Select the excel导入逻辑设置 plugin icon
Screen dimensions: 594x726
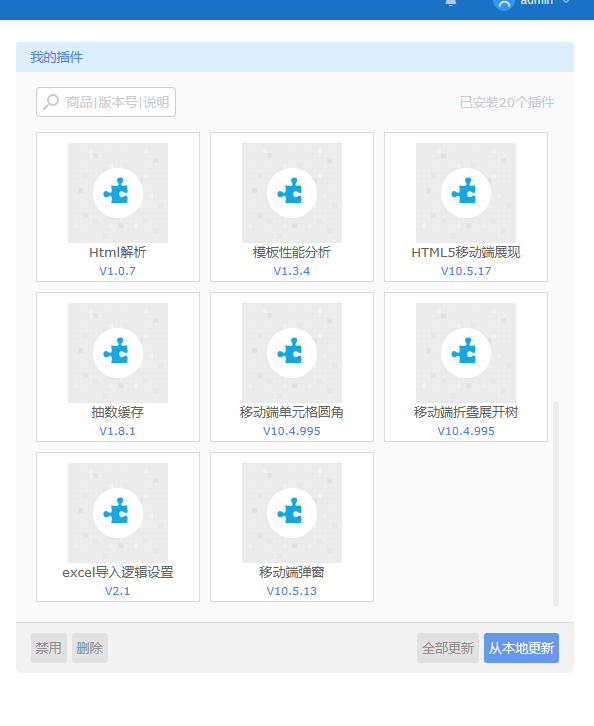pos(118,513)
